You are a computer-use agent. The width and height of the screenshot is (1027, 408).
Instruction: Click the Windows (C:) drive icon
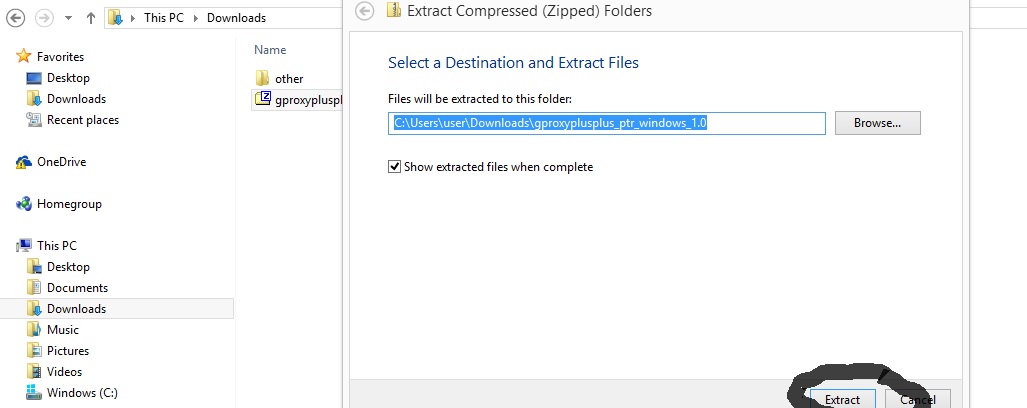pyautogui.click(x=34, y=392)
